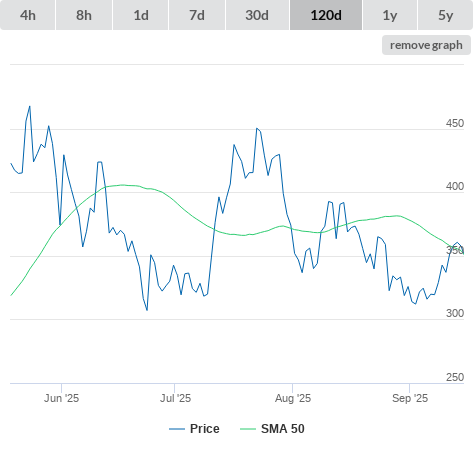Click the Jul '25 axis label
474x455 pixels.
(x=175, y=398)
